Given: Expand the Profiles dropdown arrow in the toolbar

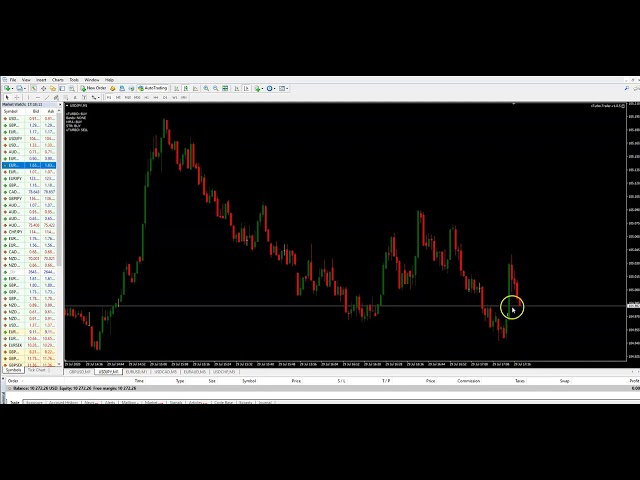Looking at the screenshot, I should pos(23,88).
